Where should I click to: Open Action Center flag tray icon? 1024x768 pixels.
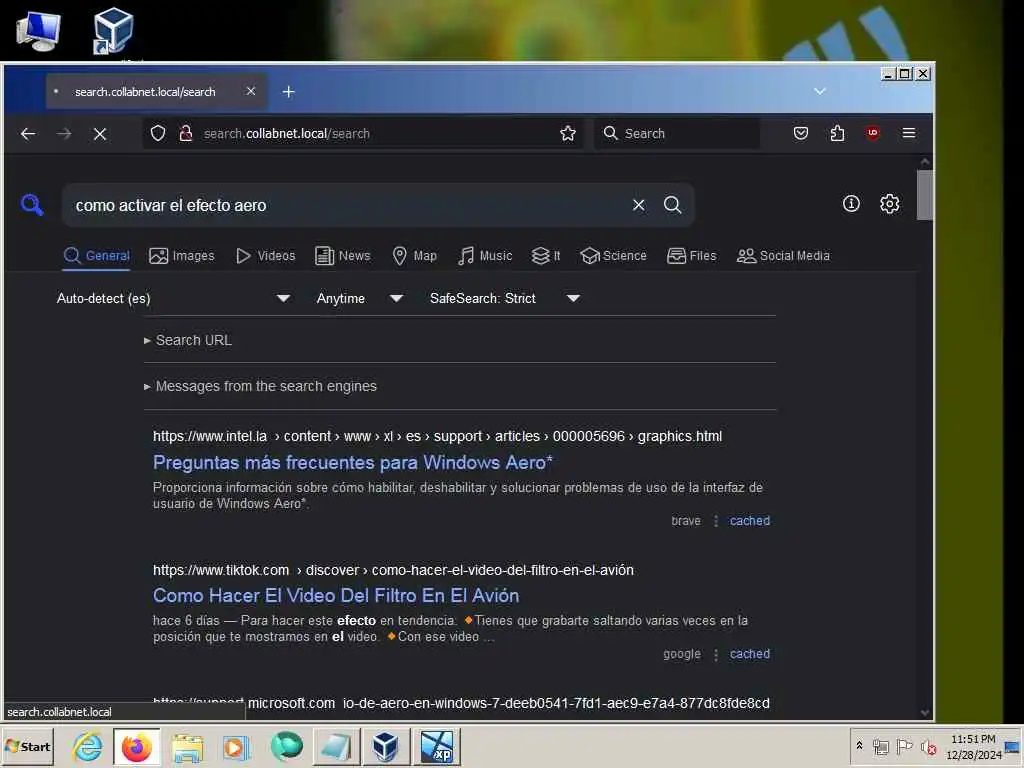tap(904, 746)
